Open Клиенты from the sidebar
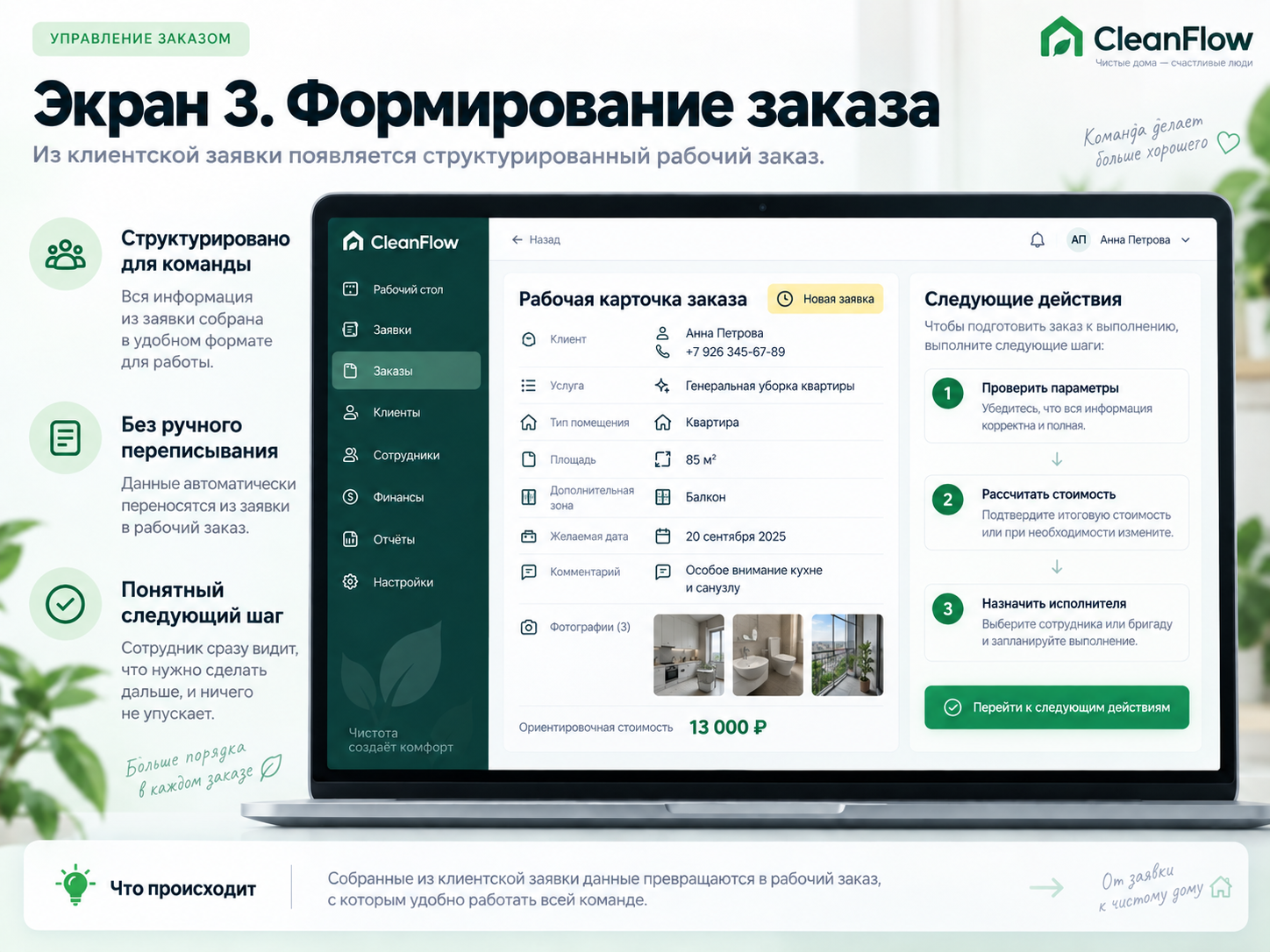This screenshot has width=1270, height=952. pos(406,412)
